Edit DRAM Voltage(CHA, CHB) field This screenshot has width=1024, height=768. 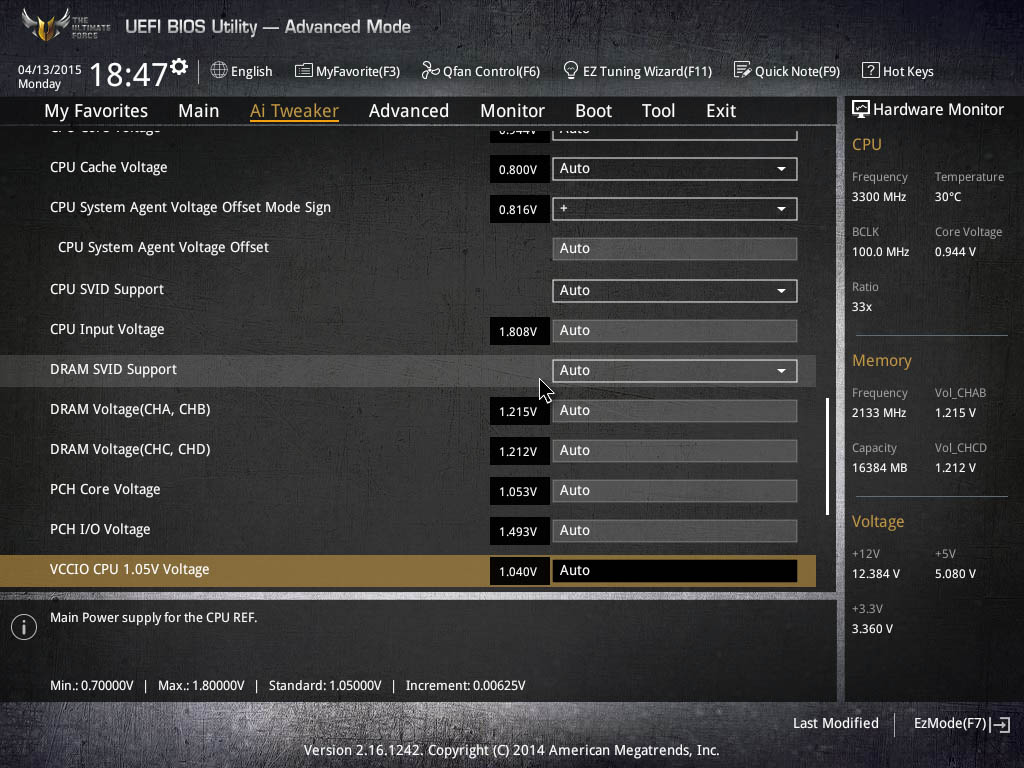(x=675, y=411)
